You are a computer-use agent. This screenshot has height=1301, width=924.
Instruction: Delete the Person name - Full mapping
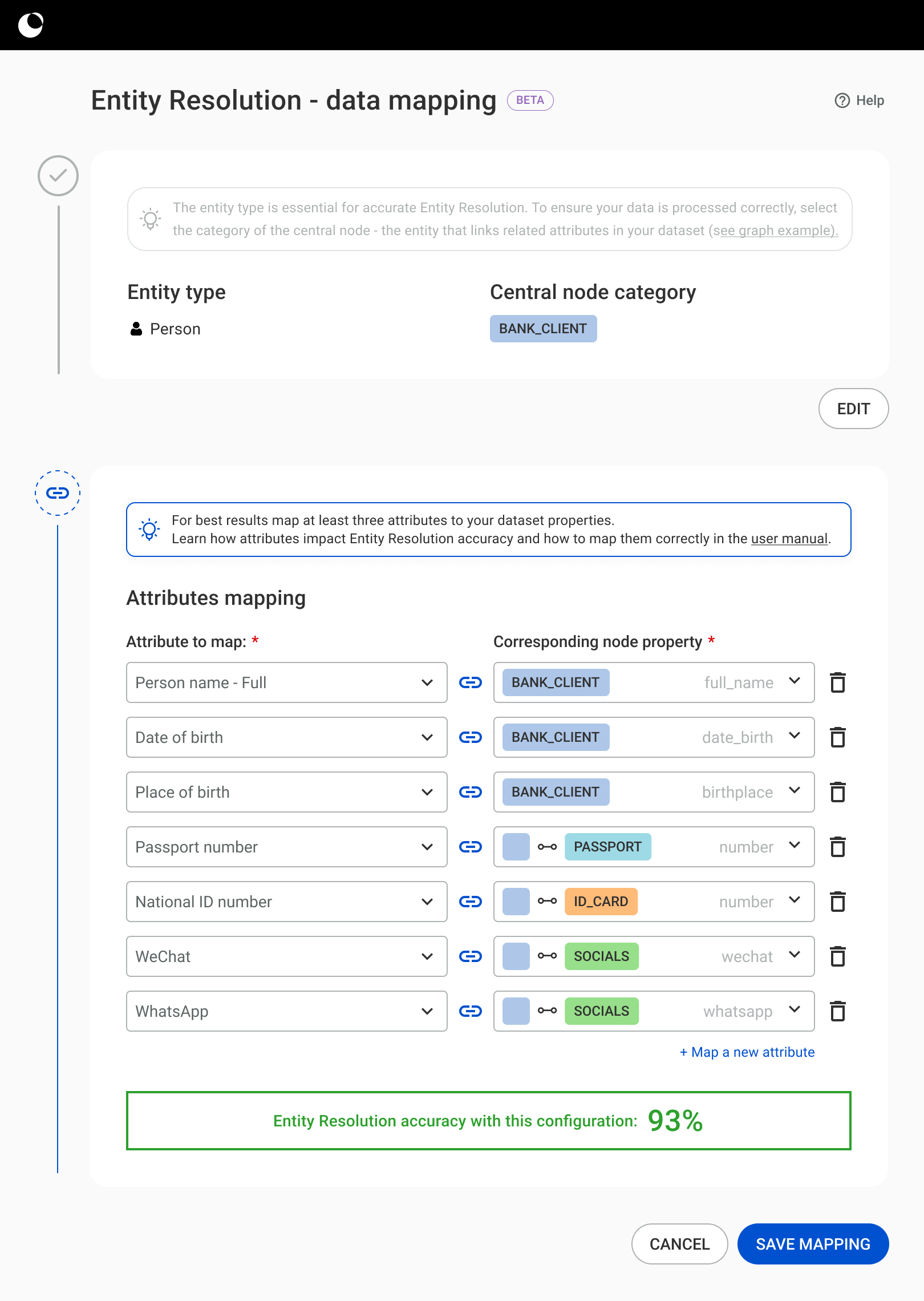pyautogui.click(x=838, y=682)
